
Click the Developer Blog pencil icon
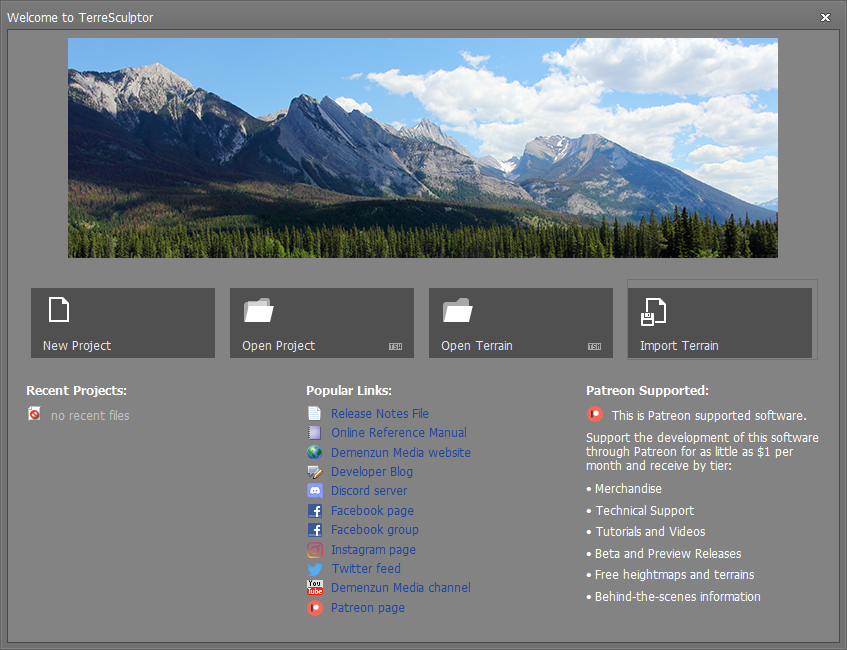[x=314, y=472]
